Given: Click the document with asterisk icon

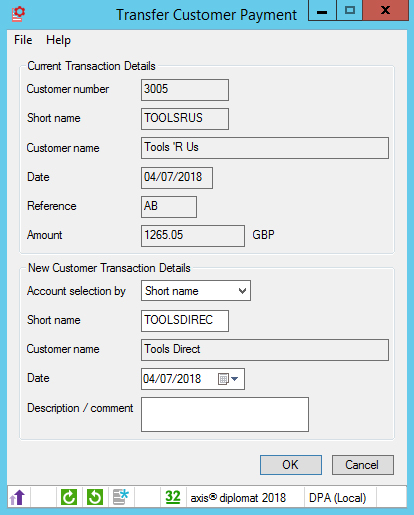Looking at the screenshot, I should point(121,497).
